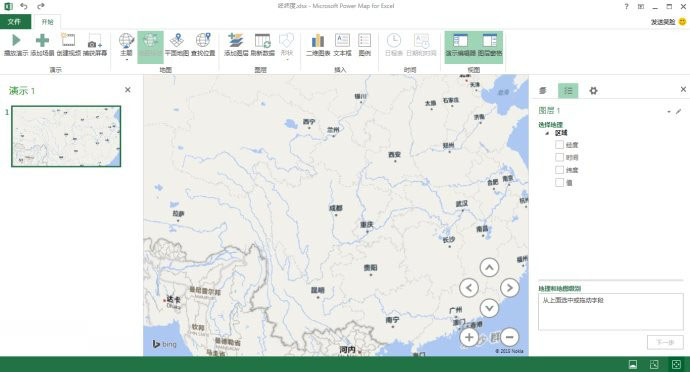This screenshot has width=690, height=372.
Task: Click the undo arrow in title bar
Action: coord(24,6)
